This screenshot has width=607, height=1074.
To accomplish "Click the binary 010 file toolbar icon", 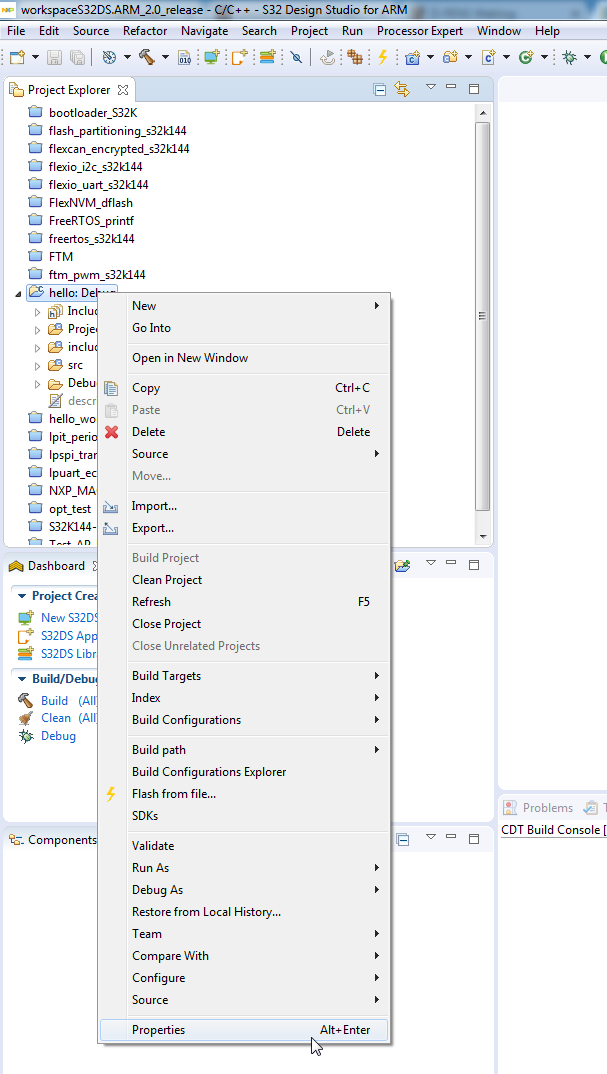I will [184, 57].
